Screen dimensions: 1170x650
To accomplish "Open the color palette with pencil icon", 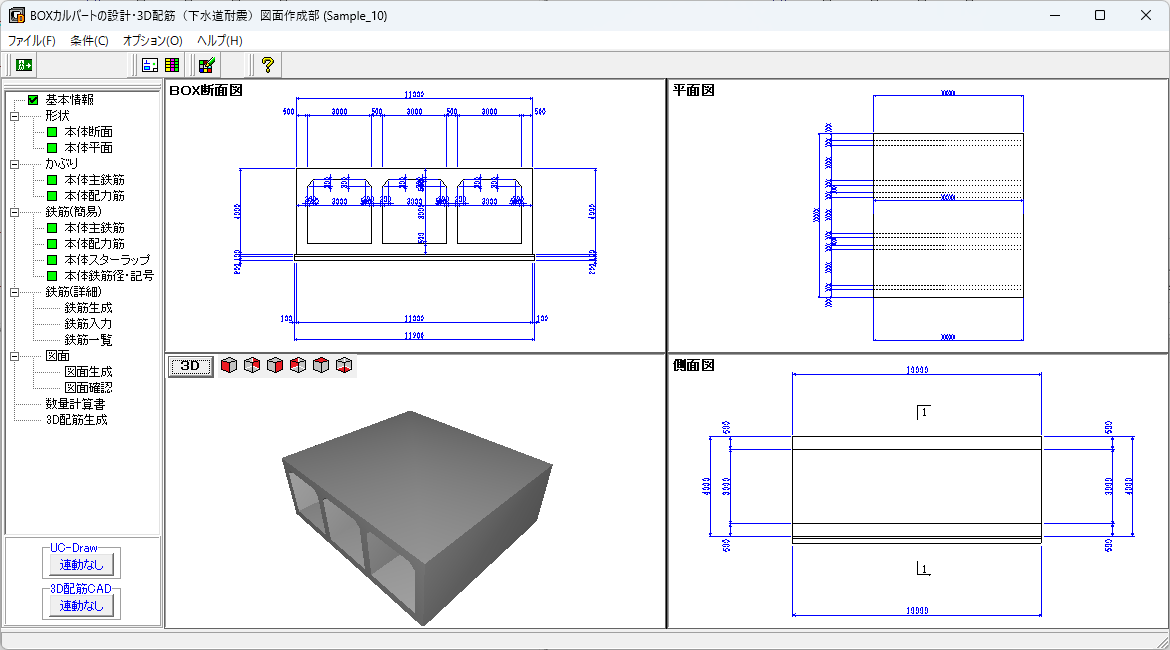I will (x=207, y=65).
